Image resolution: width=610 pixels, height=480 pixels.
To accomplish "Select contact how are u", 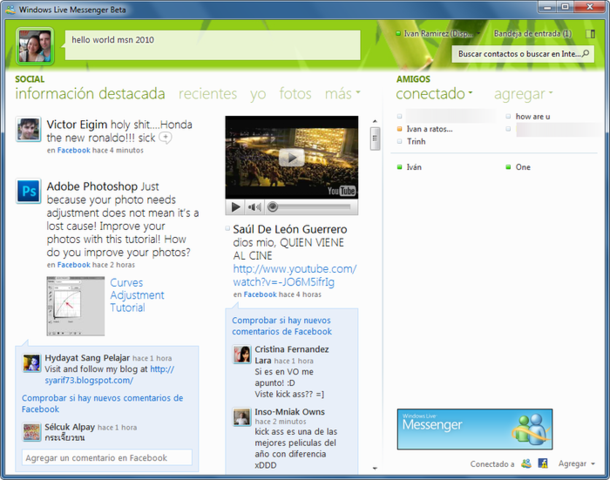I will (533, 116).
